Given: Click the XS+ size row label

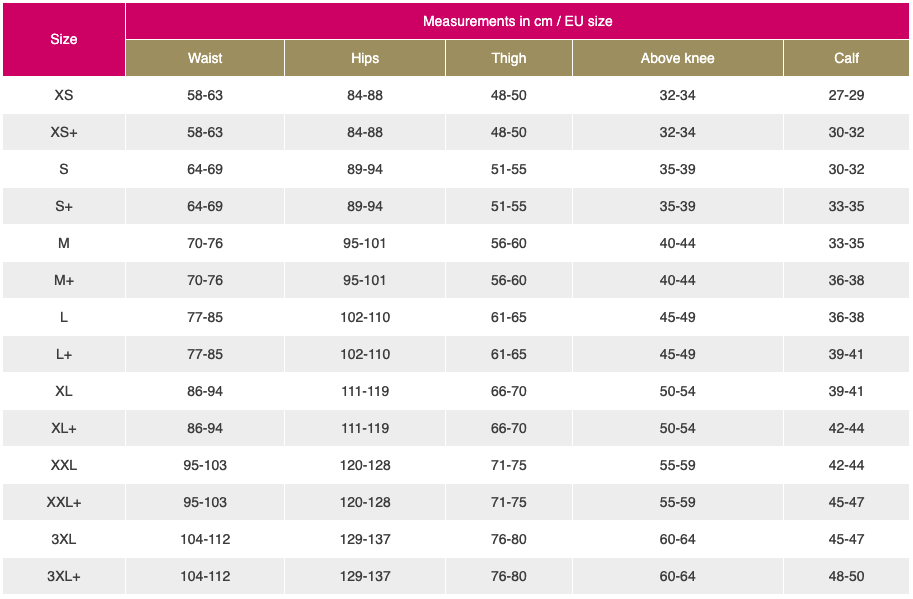Looking at the screenshot, I should tap(63, 132).
